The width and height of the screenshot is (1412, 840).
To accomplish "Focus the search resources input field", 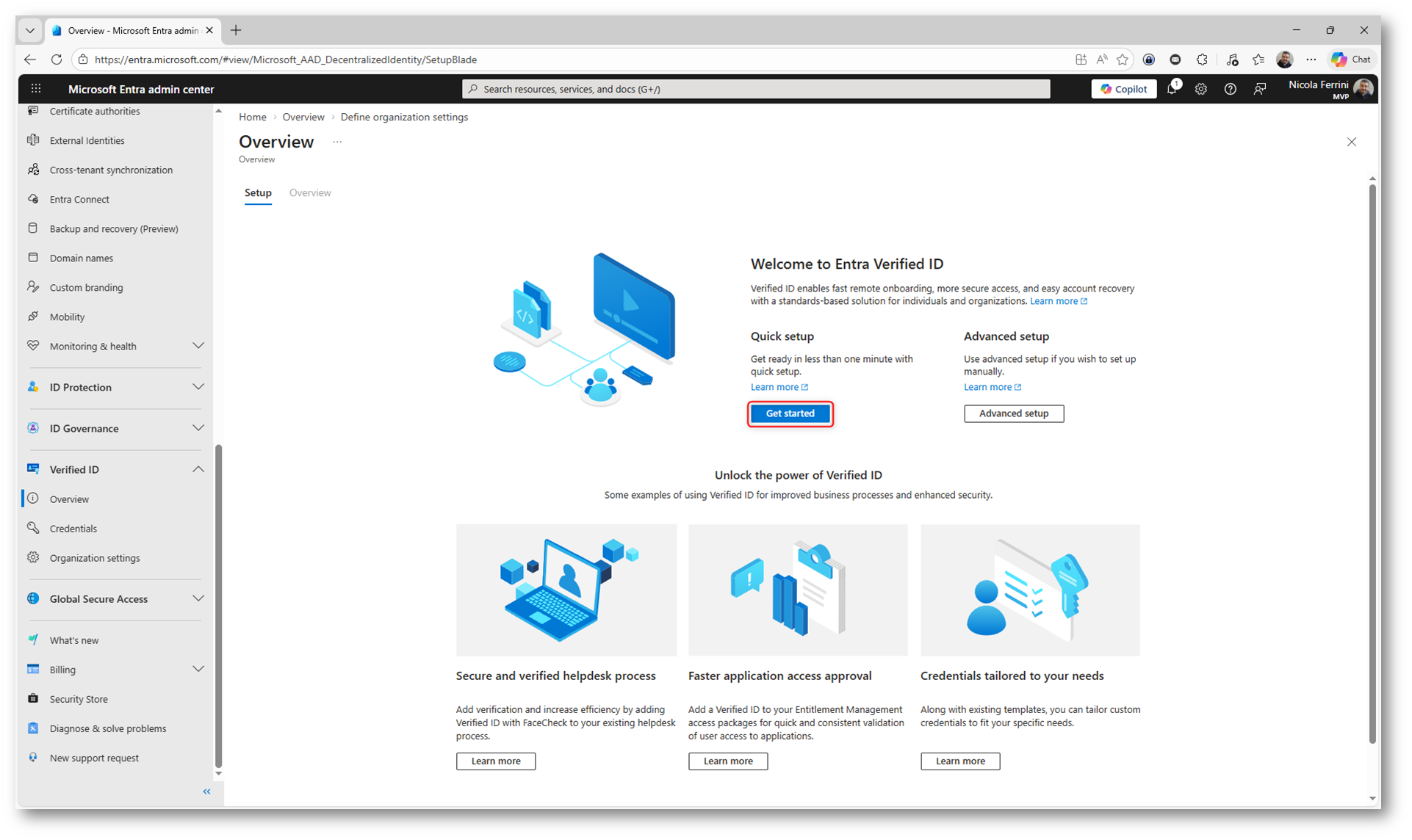I will click(757, 90).
